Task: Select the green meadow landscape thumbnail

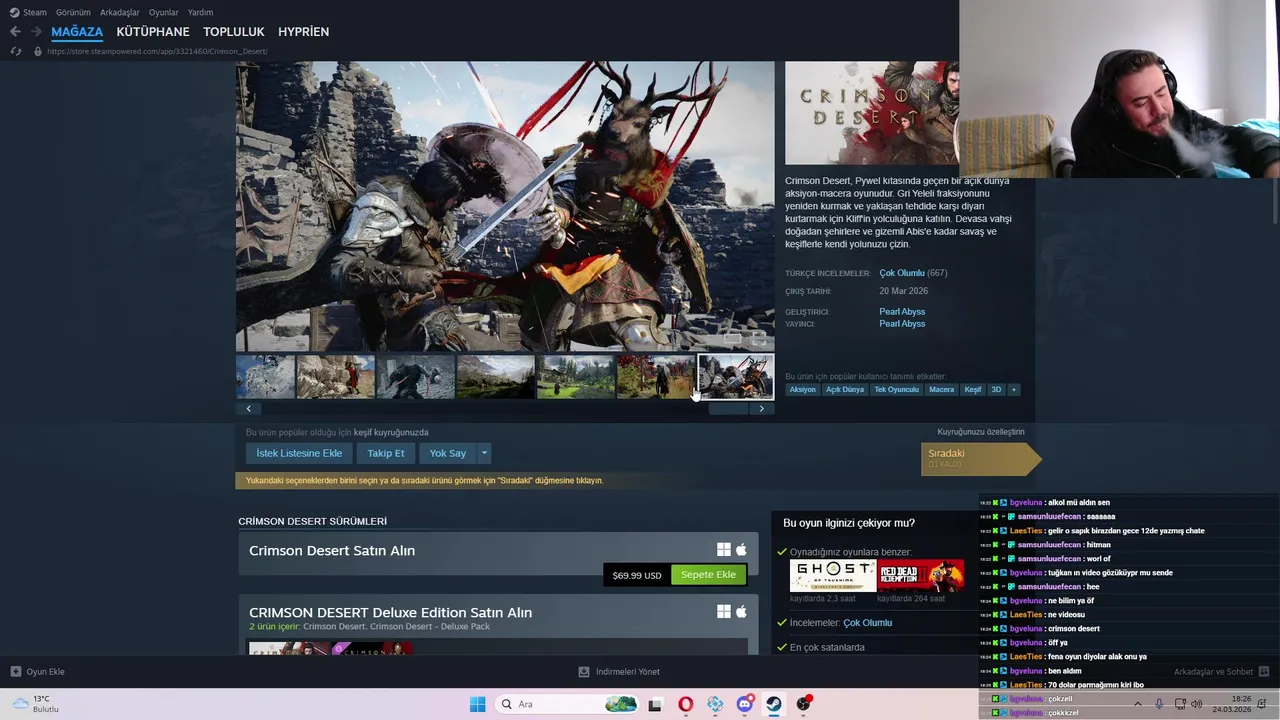Action: pos(576,377)
